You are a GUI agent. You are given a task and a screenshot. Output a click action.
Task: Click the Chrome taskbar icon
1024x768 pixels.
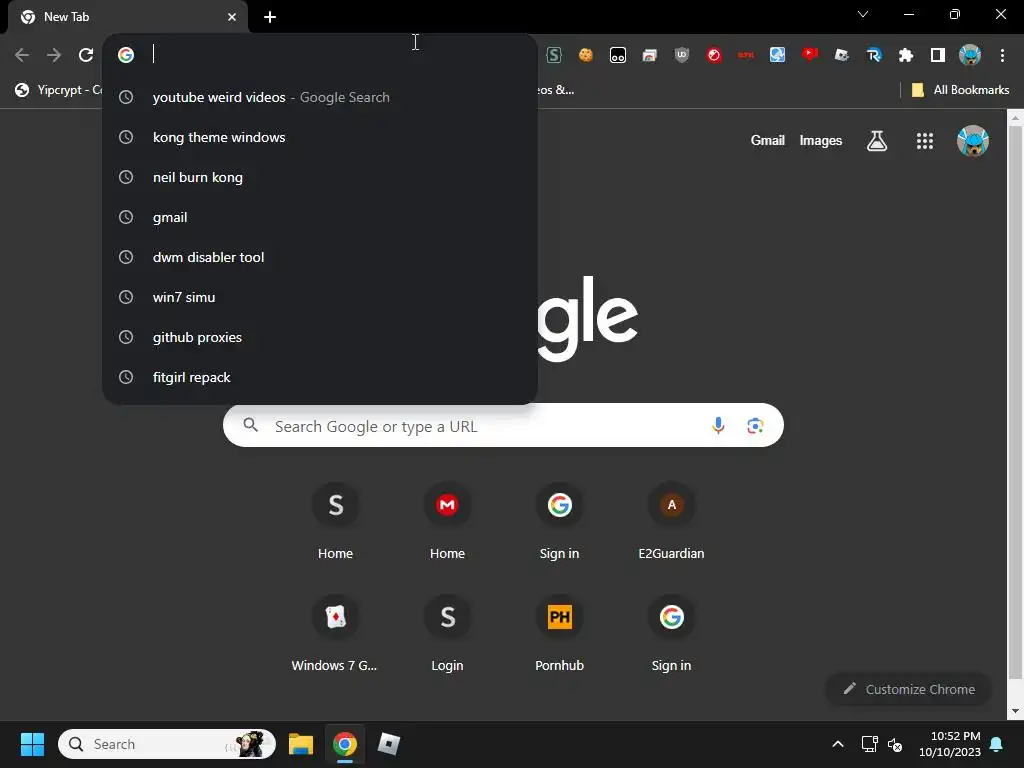click(x=345, y=744)
